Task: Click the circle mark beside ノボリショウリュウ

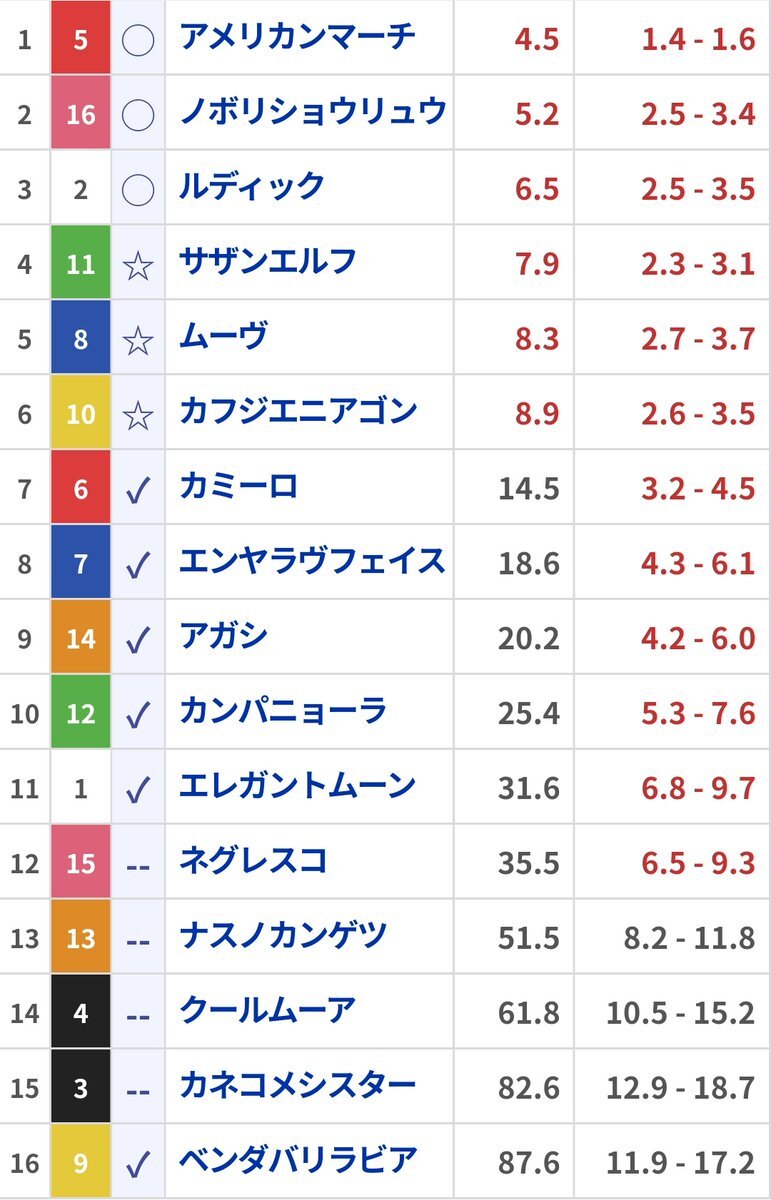Action: 137,114
